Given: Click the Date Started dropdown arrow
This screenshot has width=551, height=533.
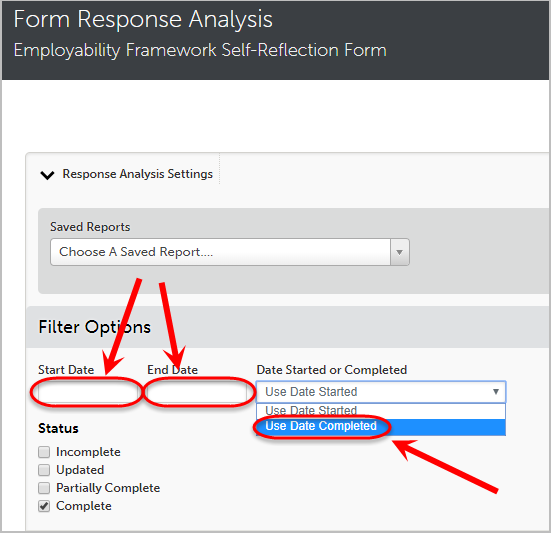Looking at the screenshot, I should (495, 391).
